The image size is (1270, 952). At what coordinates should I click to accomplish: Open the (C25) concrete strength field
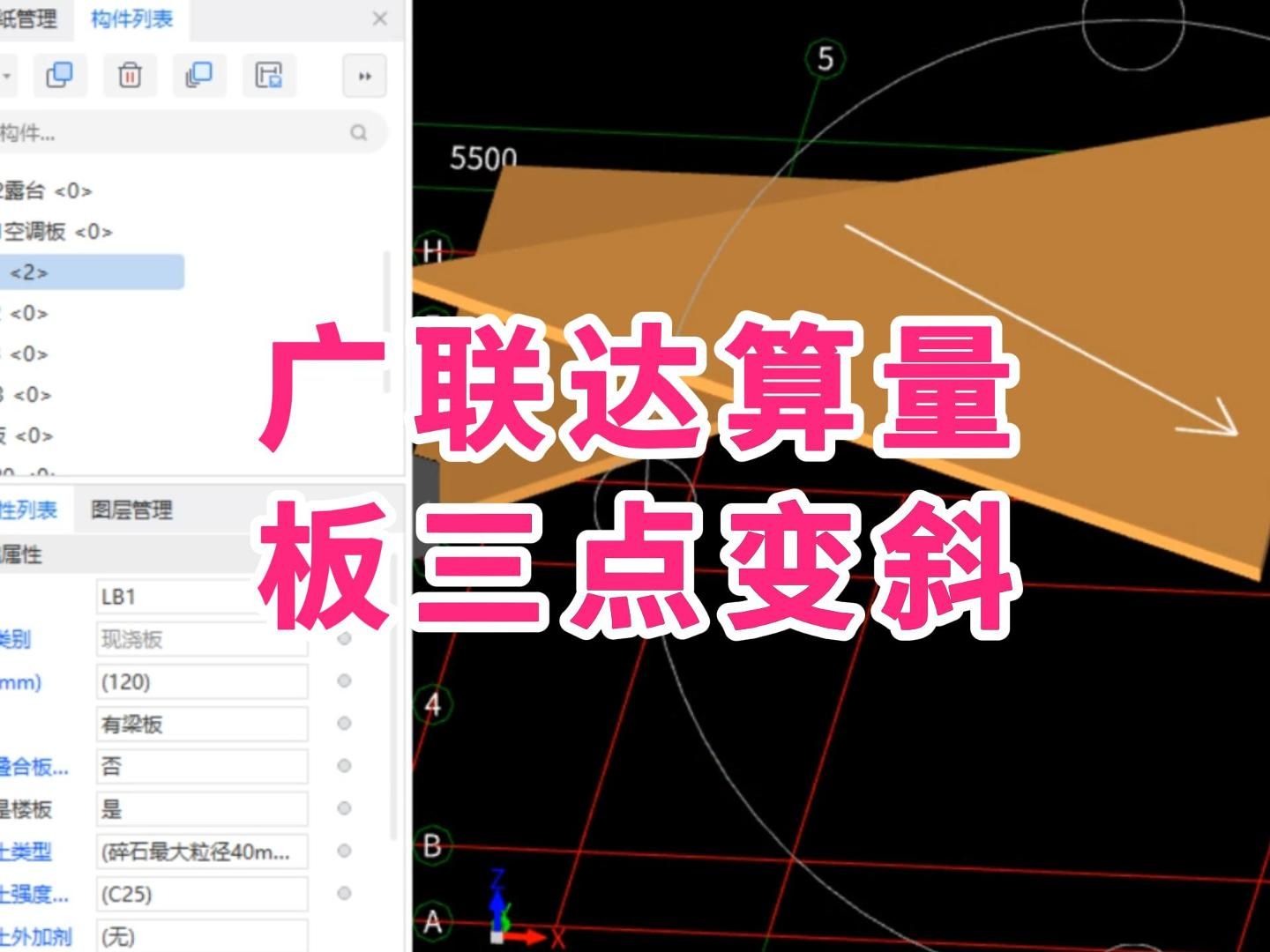click(202, 894)
